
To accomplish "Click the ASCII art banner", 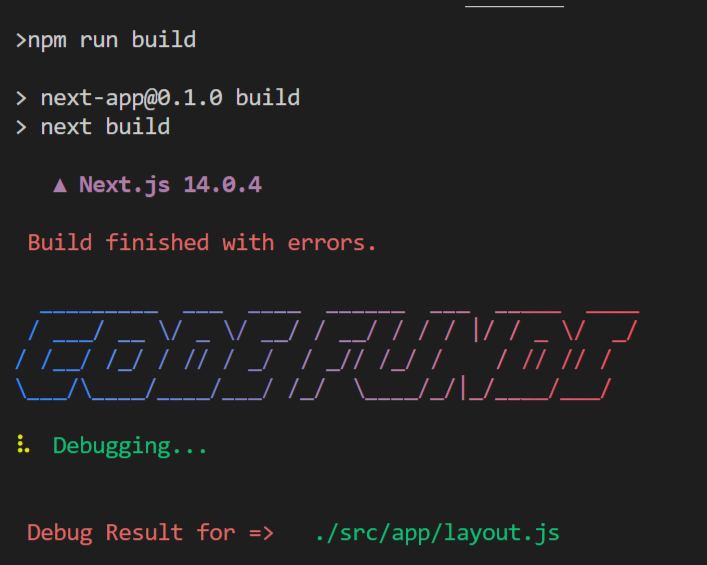I will 327,355.
